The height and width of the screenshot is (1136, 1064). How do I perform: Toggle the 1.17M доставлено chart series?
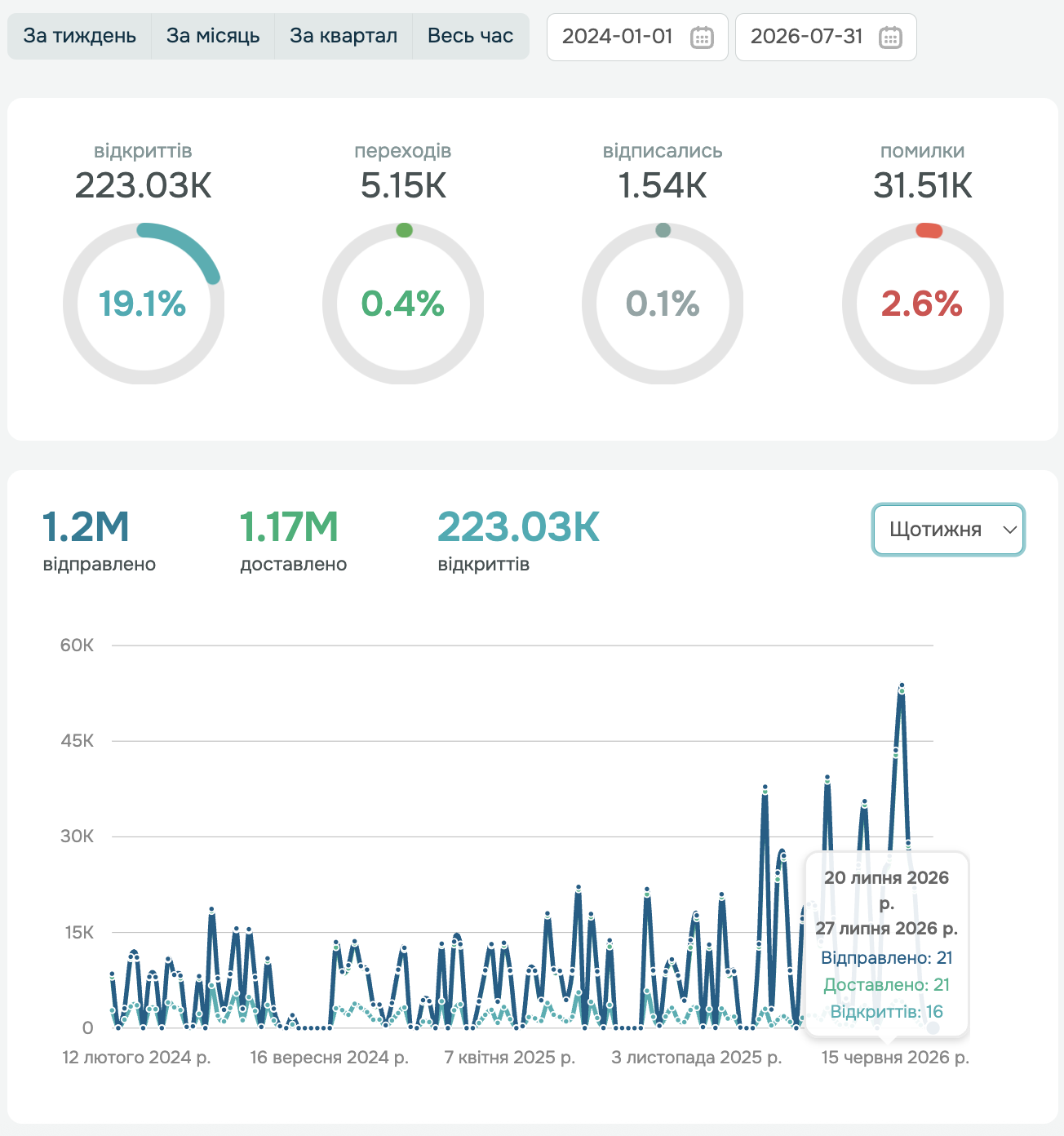tap(293, 540)
